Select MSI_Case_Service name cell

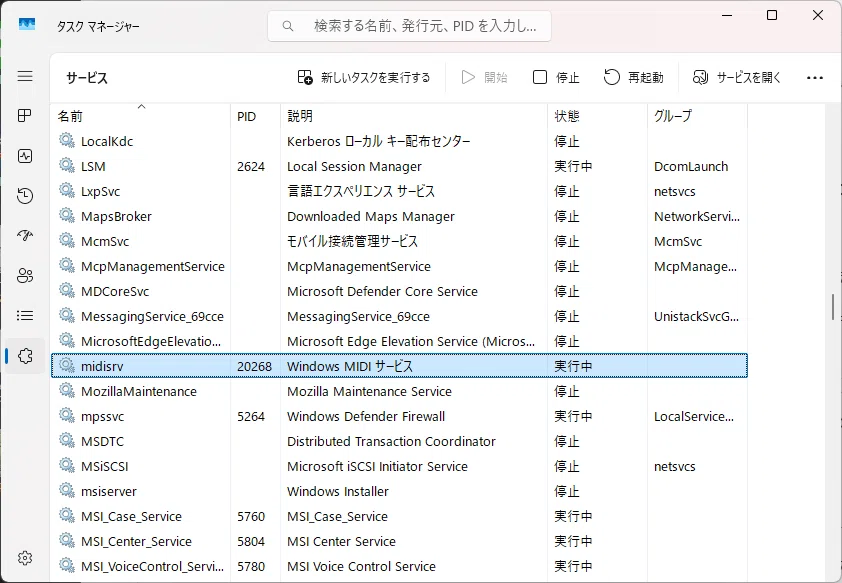click(x=131, y=516)
